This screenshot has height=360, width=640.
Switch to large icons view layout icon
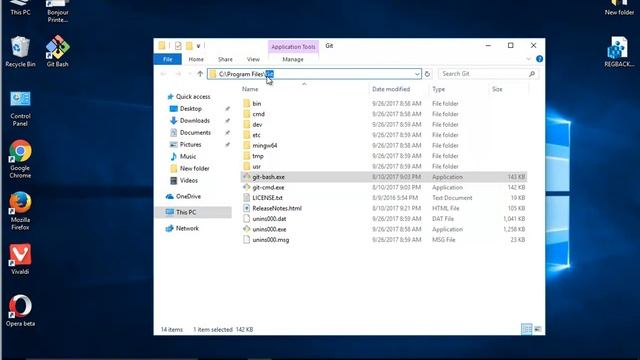538,329
